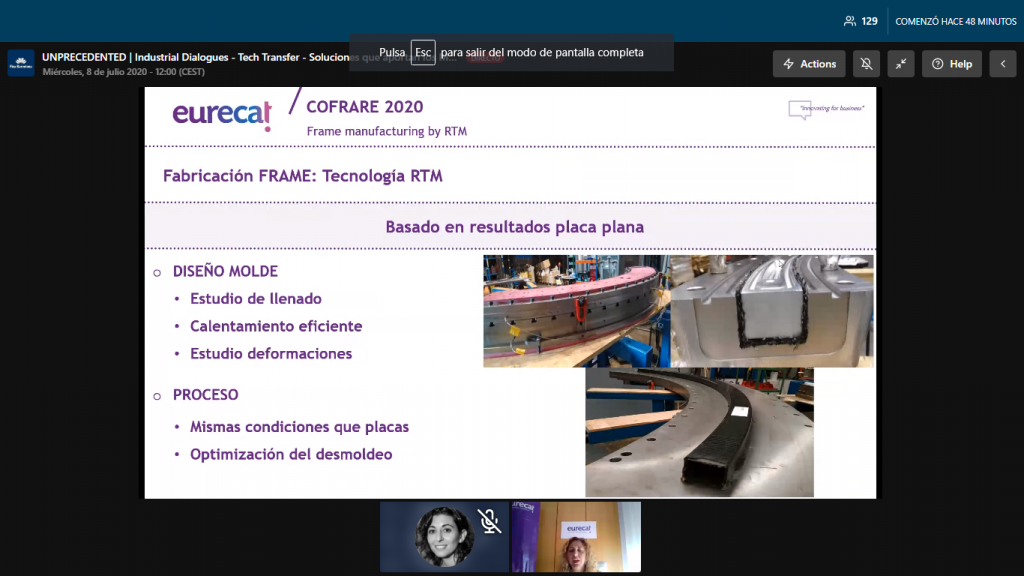Collapse side panel with the chevron arrow
Screen dimensions: 1024x576
(1002, 64)
